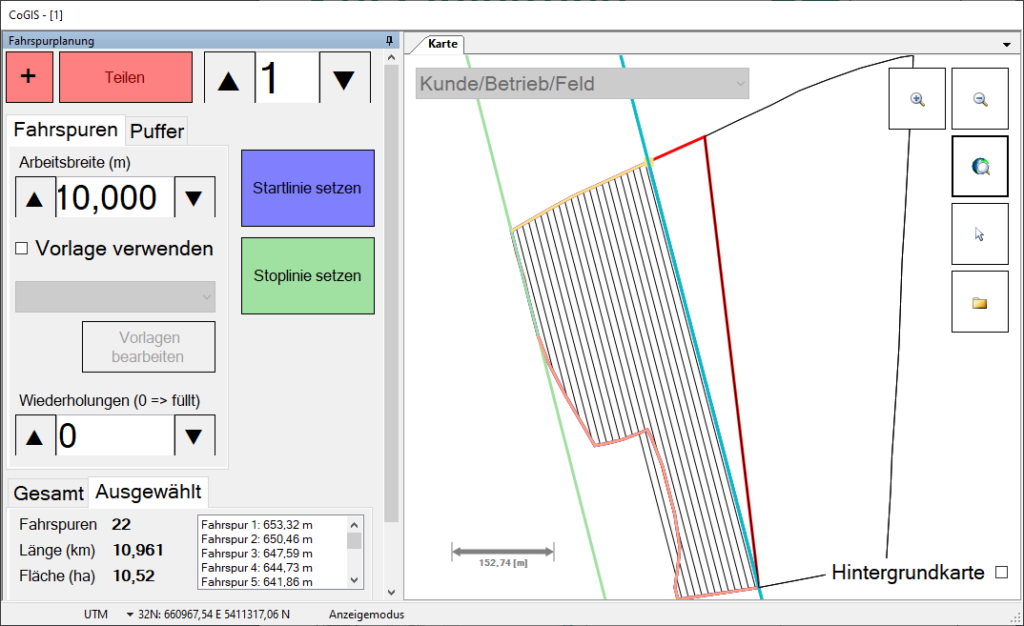Choose the pointer selection tool
The width and height of the screenshot is (1024, 626).
979,234
